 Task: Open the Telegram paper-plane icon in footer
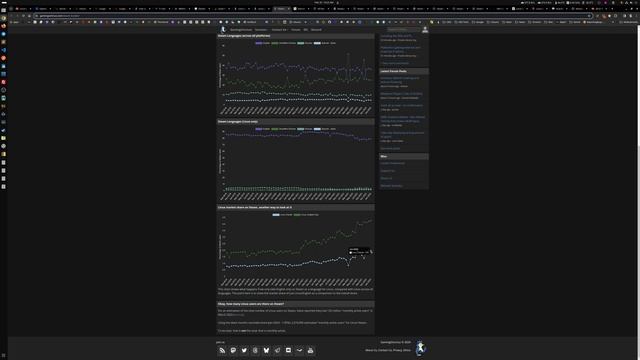(277, 350)
